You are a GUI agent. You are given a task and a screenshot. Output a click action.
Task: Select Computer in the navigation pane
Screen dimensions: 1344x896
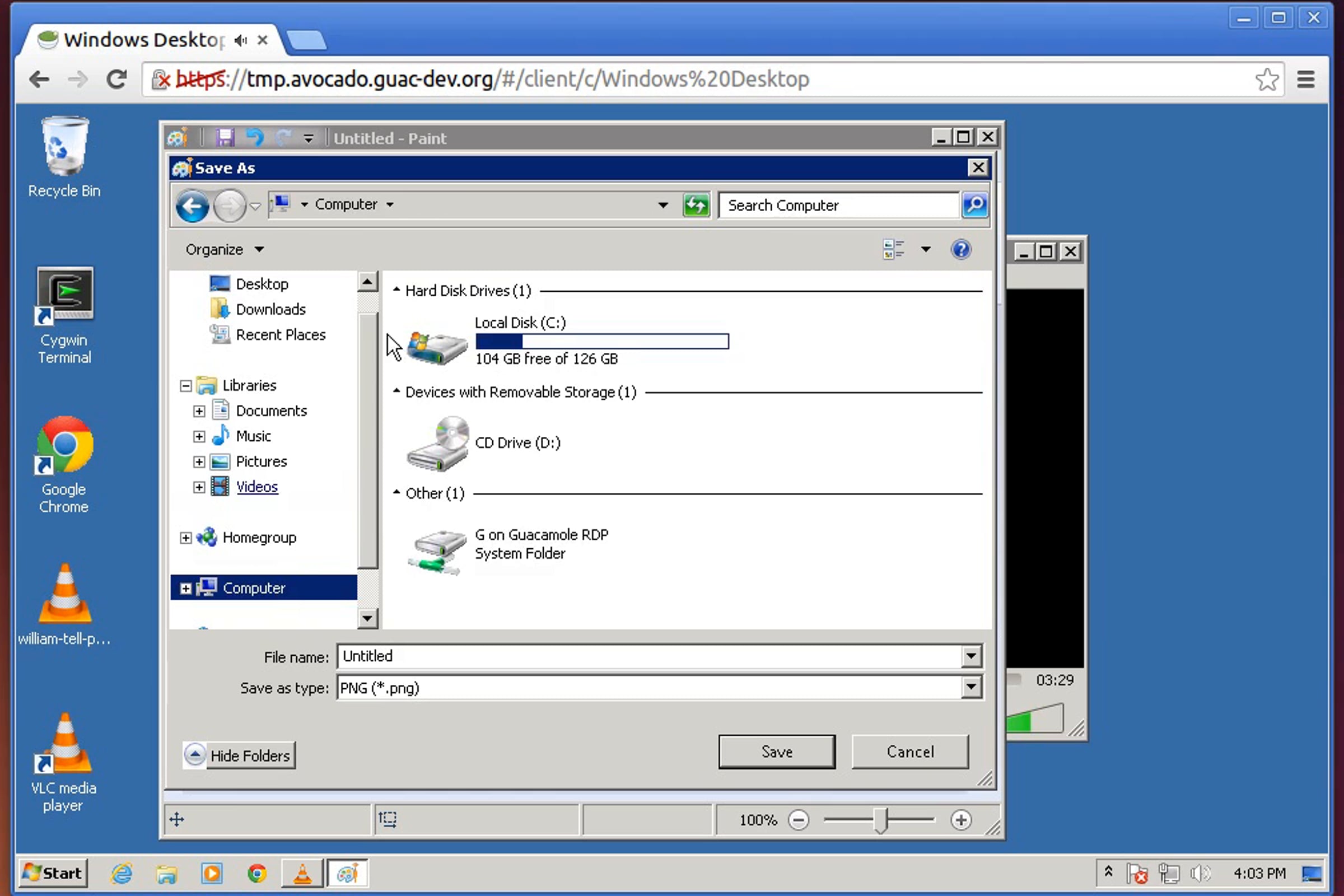pyautogui.click(x=254, y=588)
